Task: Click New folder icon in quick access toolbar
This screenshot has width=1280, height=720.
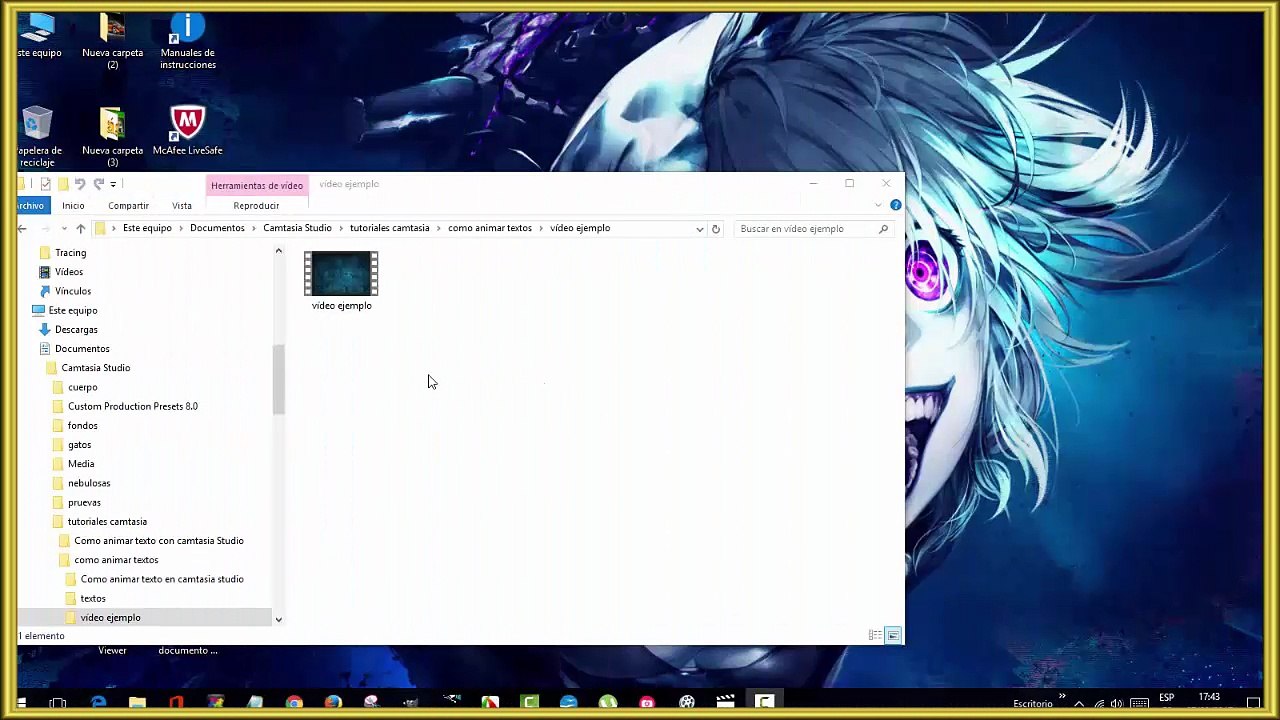Action: [63, 184]
